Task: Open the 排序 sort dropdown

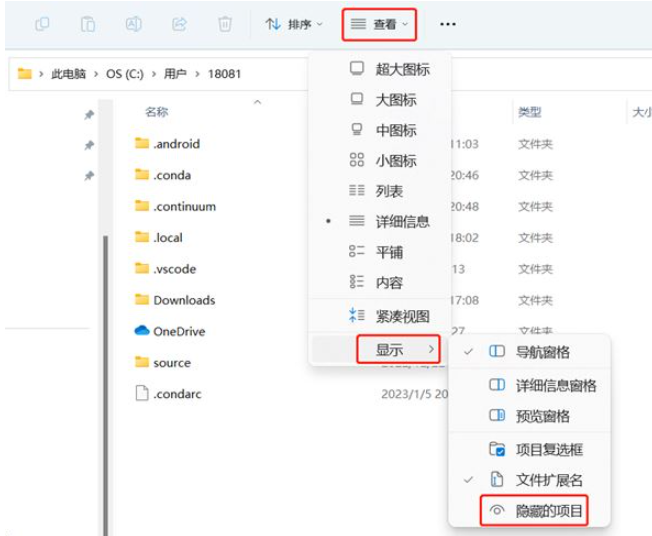Action: click(x=294, y=24)
